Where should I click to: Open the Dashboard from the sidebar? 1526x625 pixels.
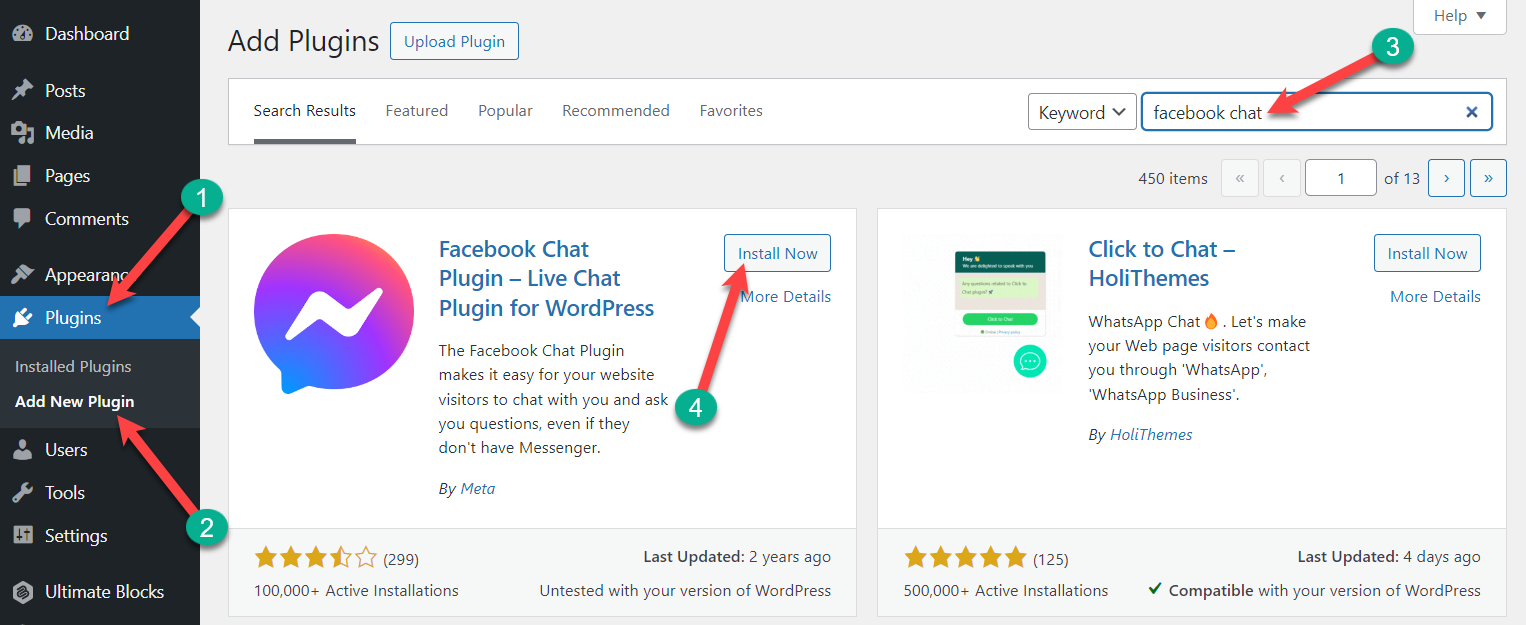pos(23,33)
